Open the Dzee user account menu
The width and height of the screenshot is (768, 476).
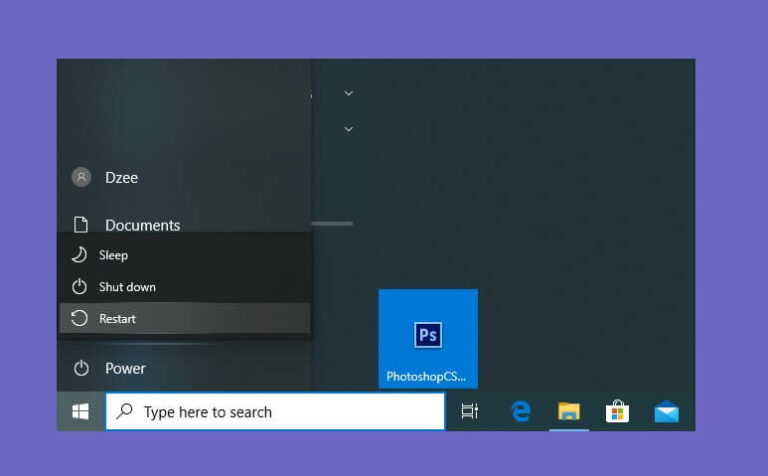tap(184, 177)
